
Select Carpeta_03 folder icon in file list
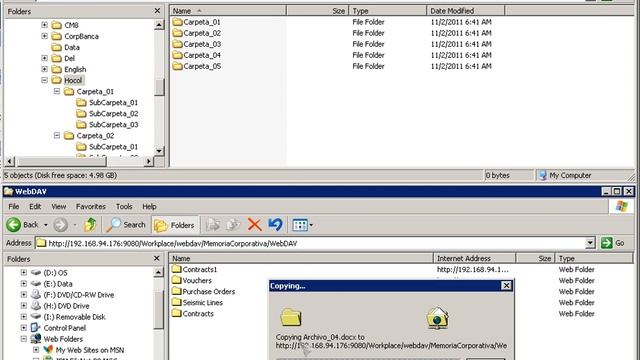pyautogui.click(x=177, y=44)
